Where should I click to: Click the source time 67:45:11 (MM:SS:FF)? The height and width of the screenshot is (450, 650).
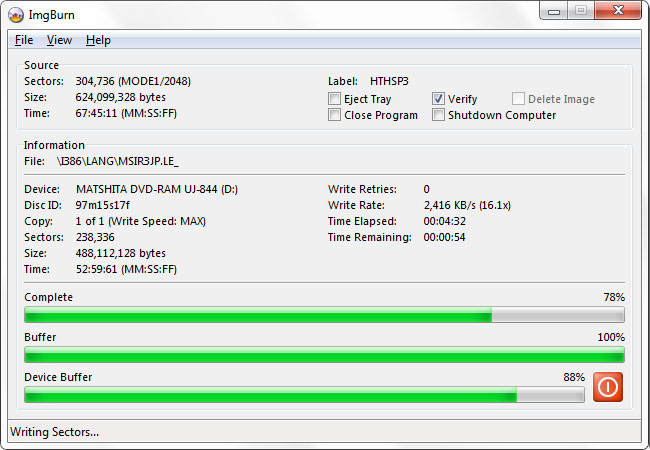point(126,114)
